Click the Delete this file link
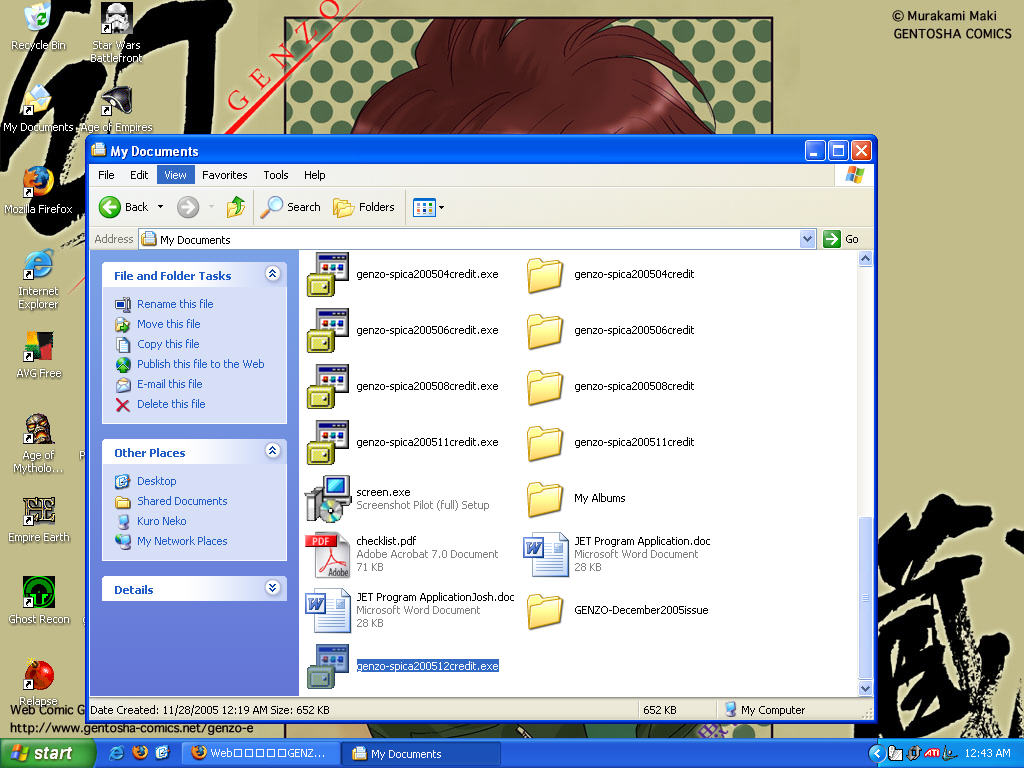This screenshot has width=1024, height=768. pyautogui.click(x=171, y=404)
